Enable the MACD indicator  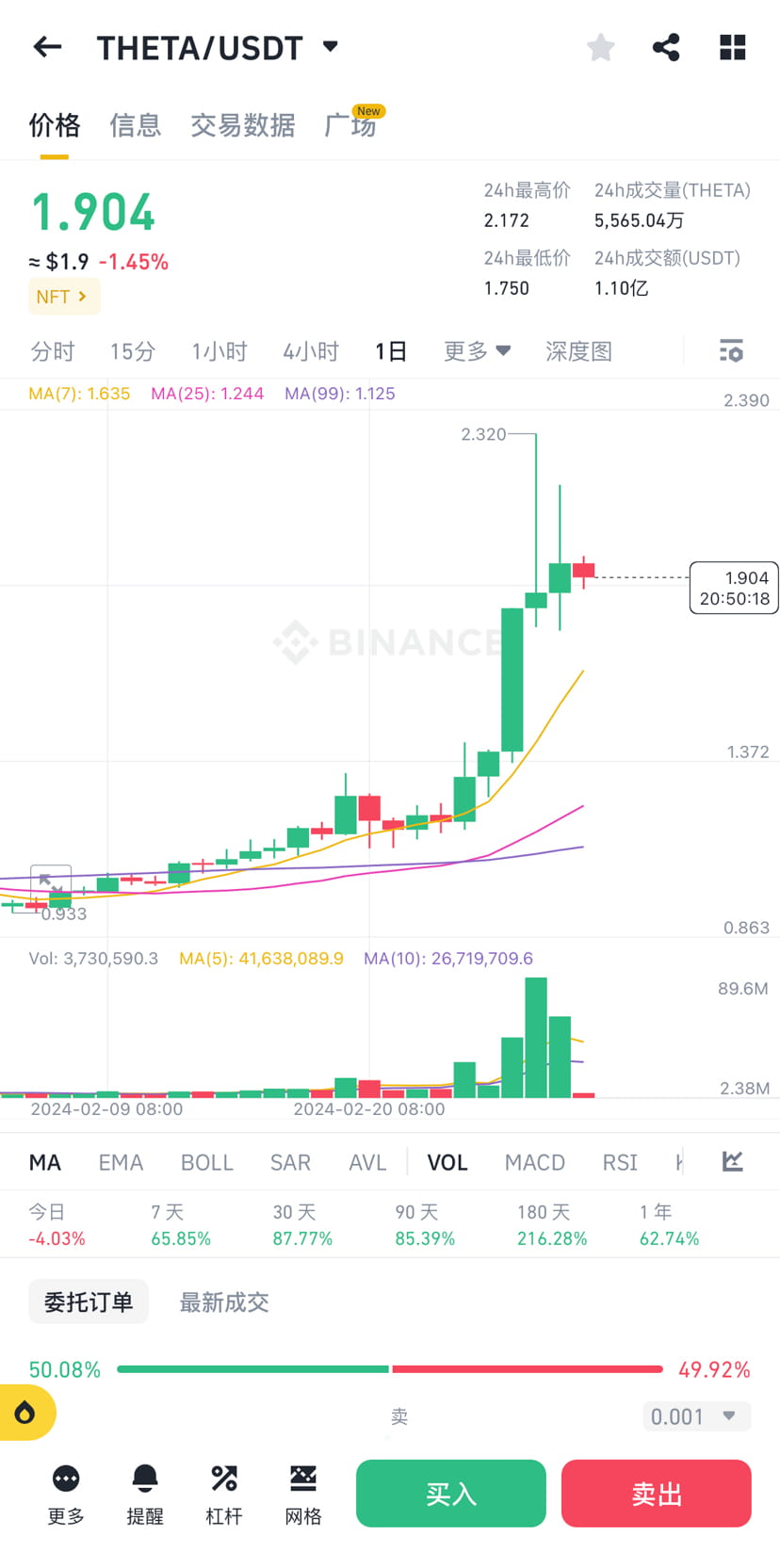tap(534, 1162)
